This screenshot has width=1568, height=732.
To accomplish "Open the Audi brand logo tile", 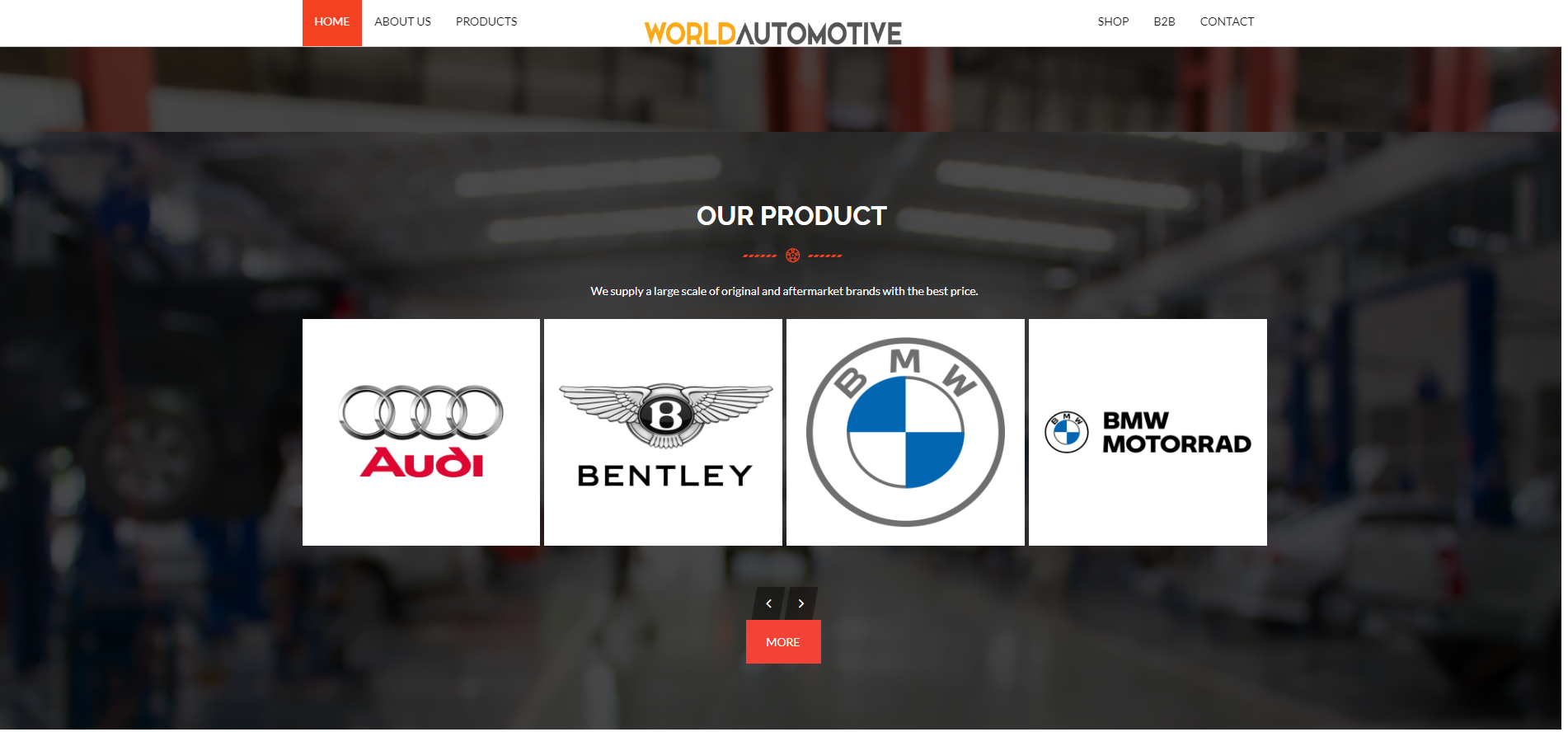I will click(x=421, y=432).
